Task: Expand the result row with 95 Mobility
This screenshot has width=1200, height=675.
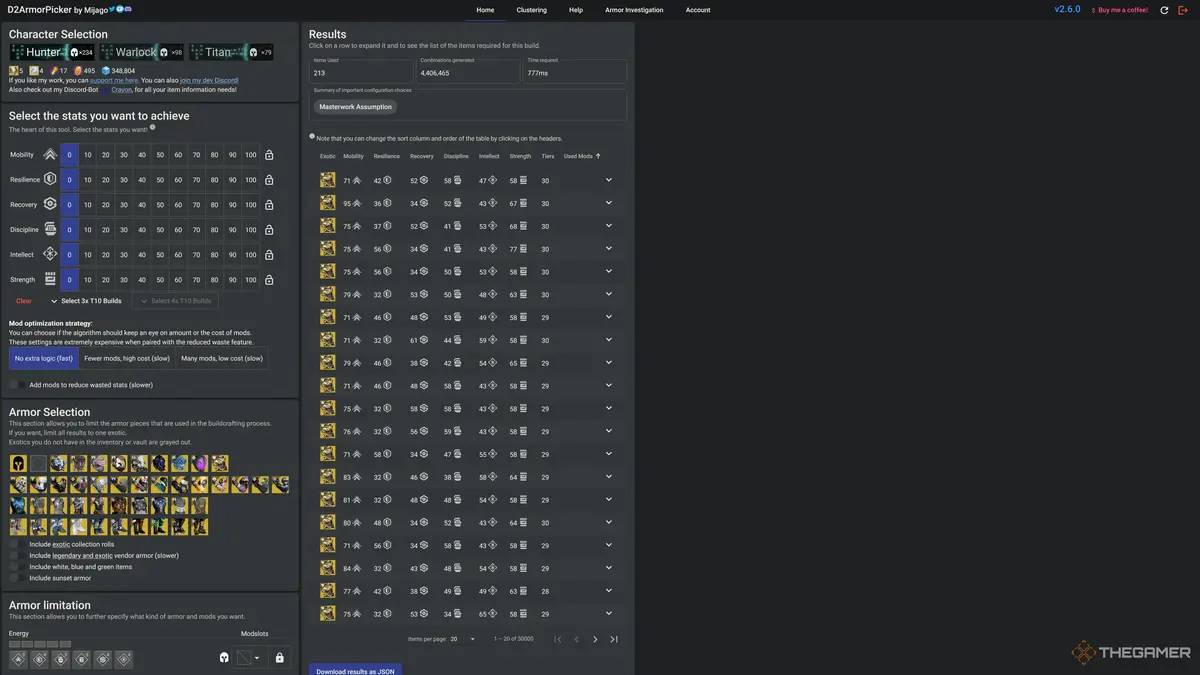Action: point(609,203)
